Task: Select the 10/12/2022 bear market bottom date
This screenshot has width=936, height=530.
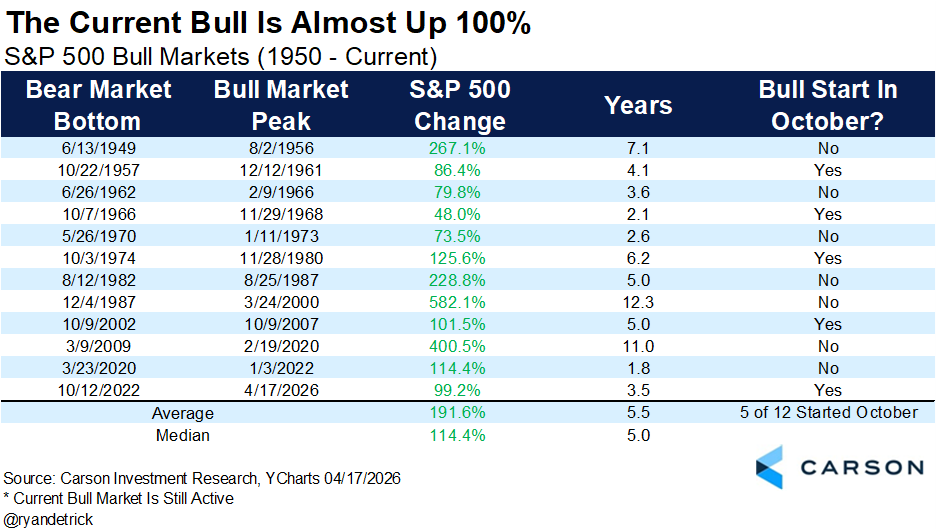Action: (98, 390)
